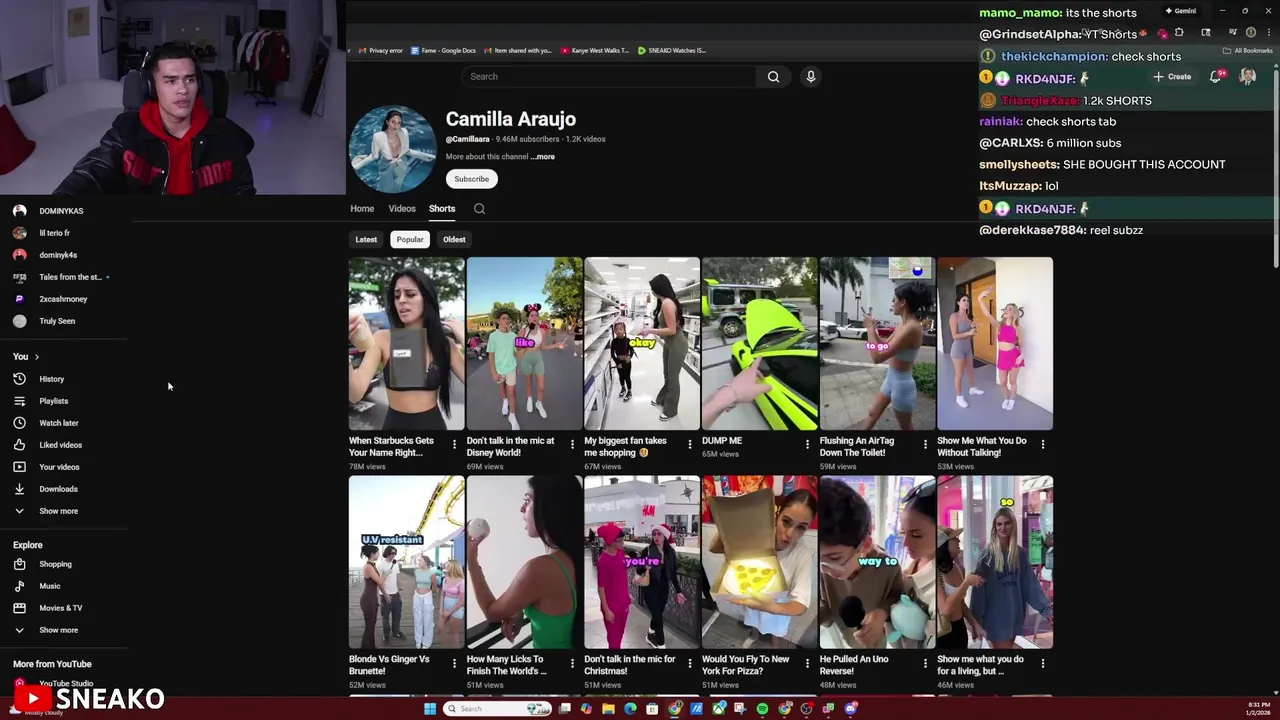Open DOMINYKAS subscription channel
The height and width of the screenshot is (720, 1280).
(50, 211)
